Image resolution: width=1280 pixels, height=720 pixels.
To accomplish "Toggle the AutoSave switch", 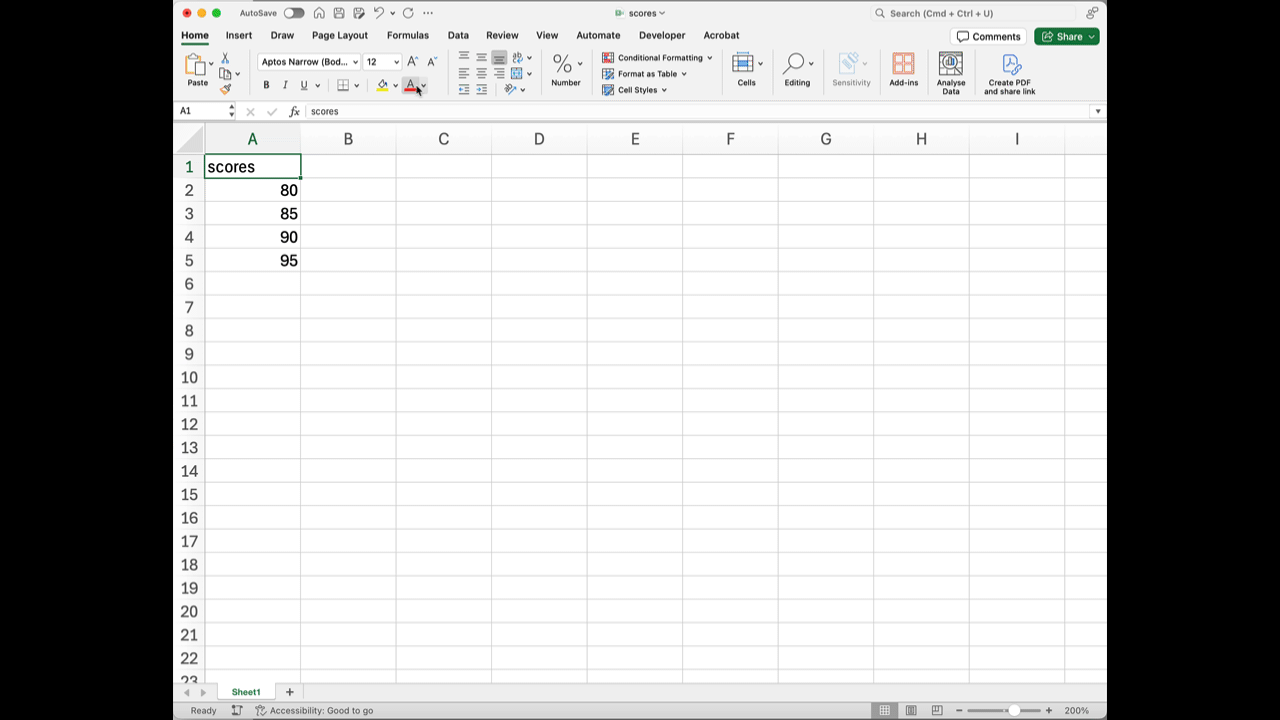I will click(293, 13).
